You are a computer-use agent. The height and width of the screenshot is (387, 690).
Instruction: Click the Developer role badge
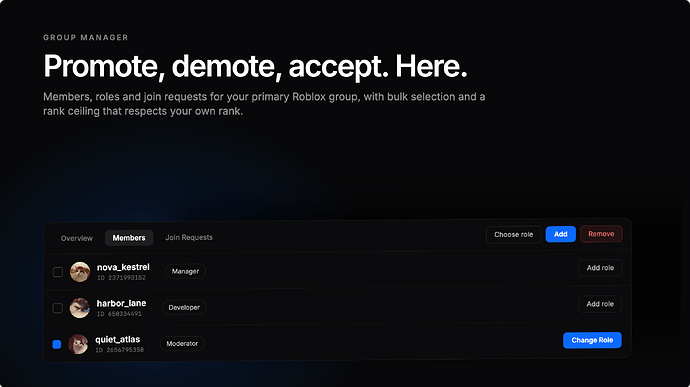184,307
